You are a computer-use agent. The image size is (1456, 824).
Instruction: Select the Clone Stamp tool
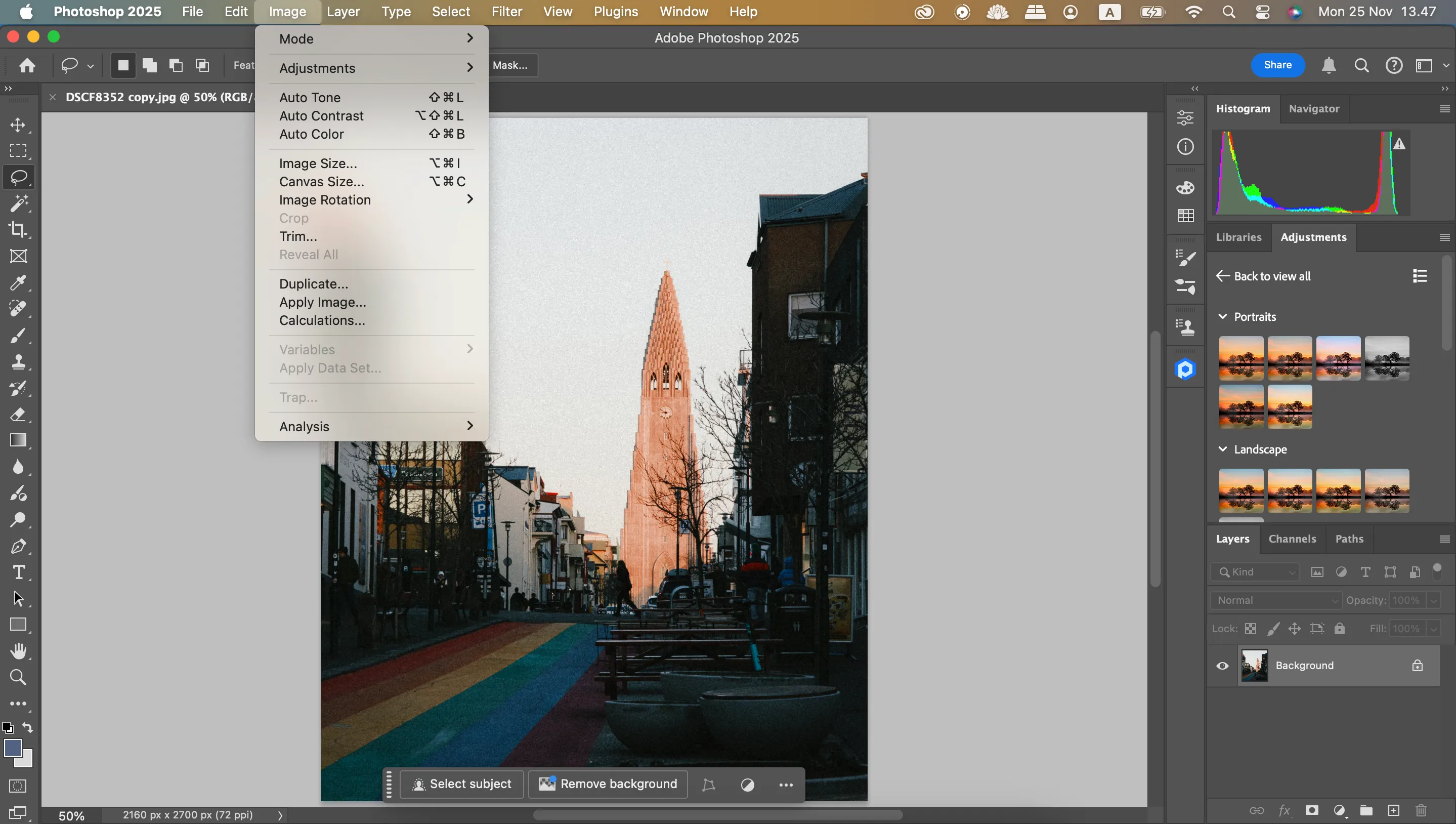pyautogui.click(x=19, y=363)
